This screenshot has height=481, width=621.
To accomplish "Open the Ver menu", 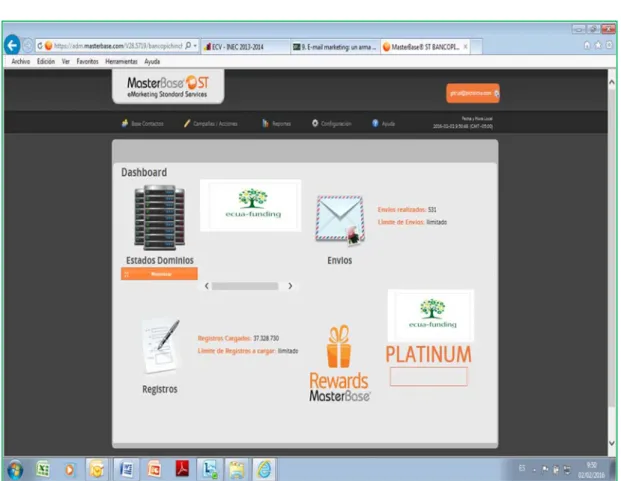I will (x=66, y=61).
